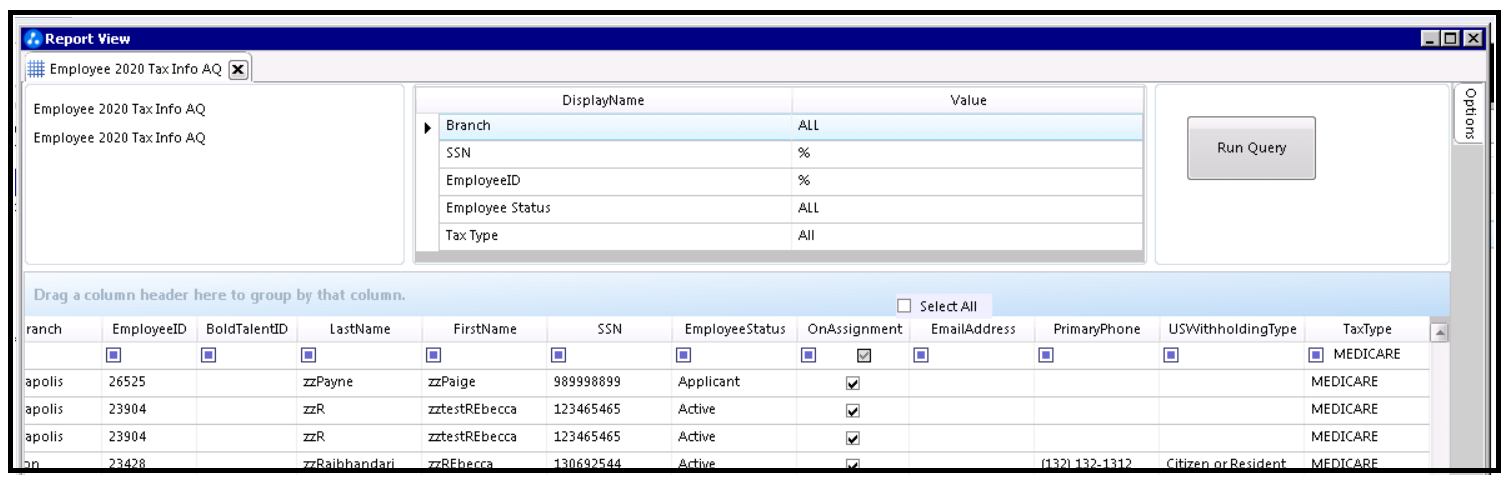This screenshot has height=479, width=1509.
Task: Open the EmailAddress column filter icon
Action: coord(920,354)
